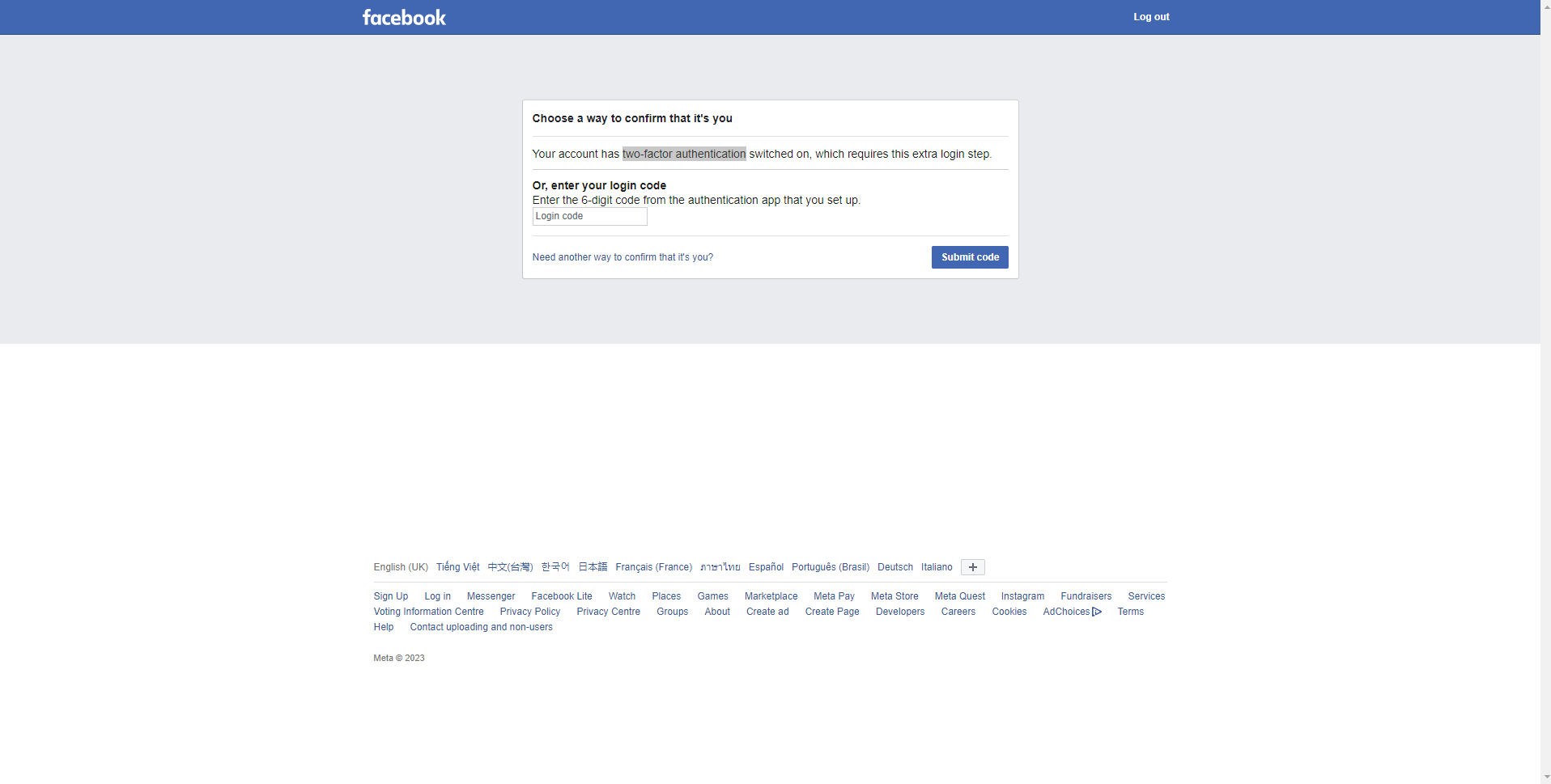Open 'Need another way to confirm' link
The width and height of the screenshot is (1551, 784).
coord(623,257)
